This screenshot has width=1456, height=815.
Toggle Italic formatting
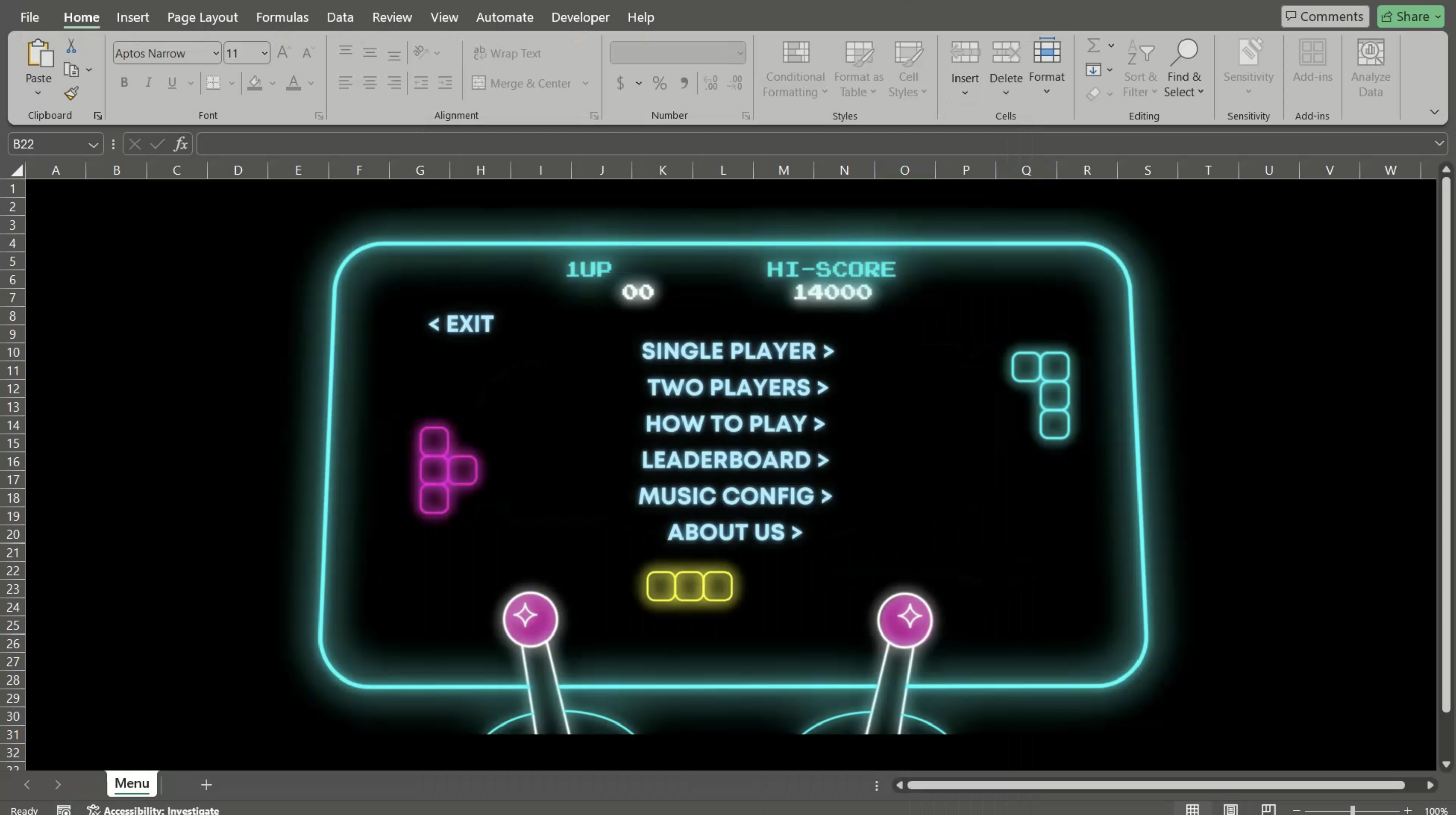tap(148, 83)
